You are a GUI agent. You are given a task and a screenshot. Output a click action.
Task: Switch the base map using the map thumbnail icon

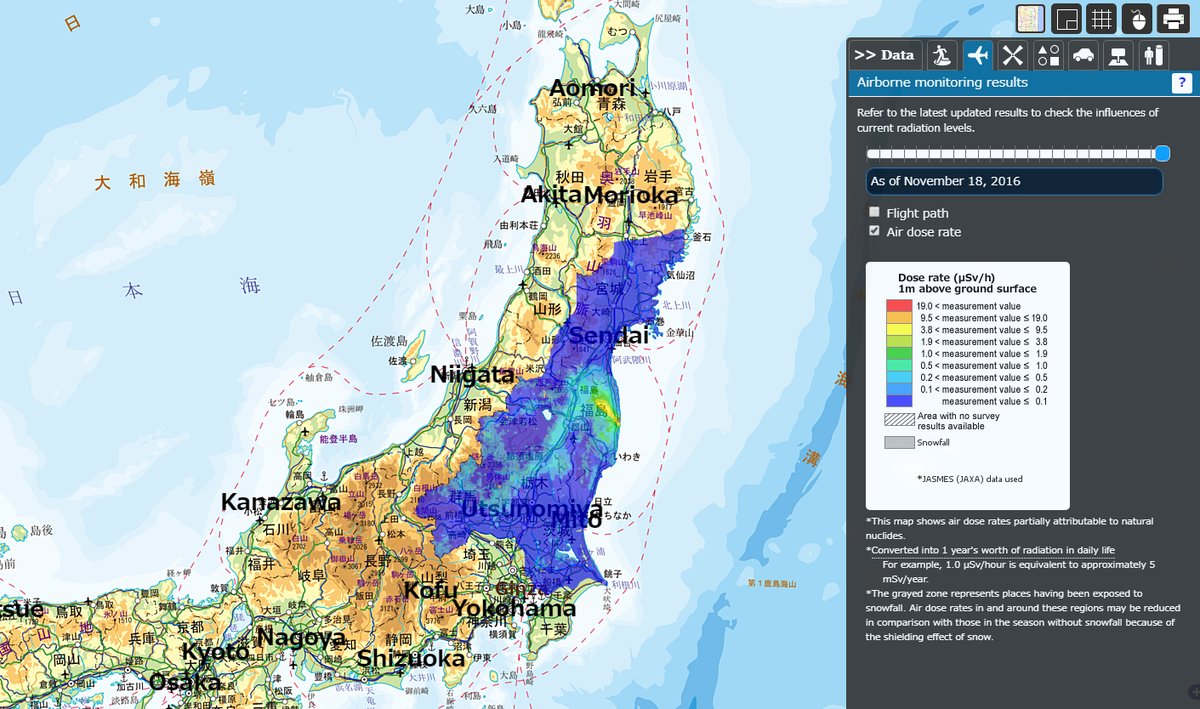click(1031, 19)
